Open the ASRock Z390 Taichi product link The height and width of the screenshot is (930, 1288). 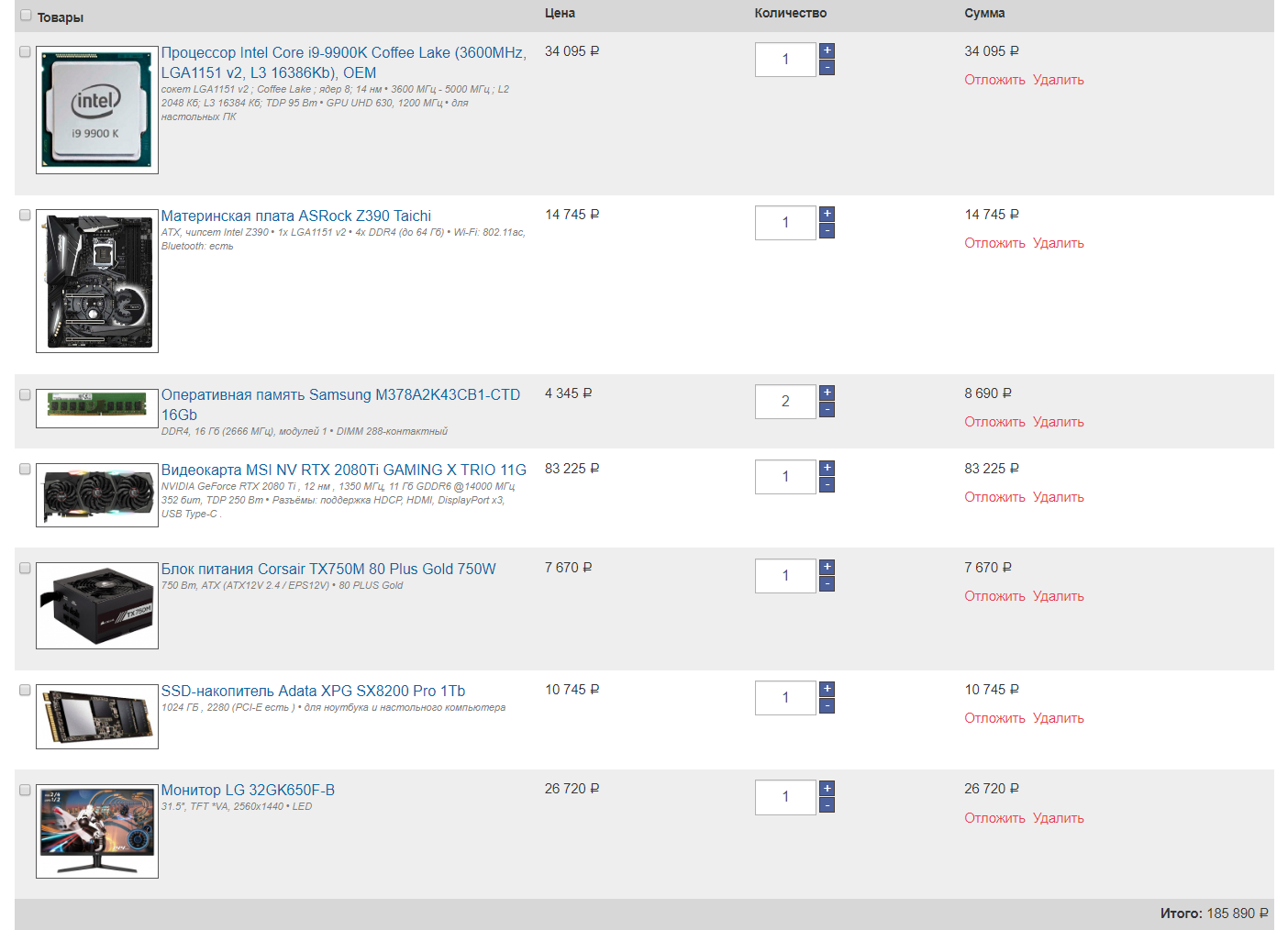tap(296, 216)
